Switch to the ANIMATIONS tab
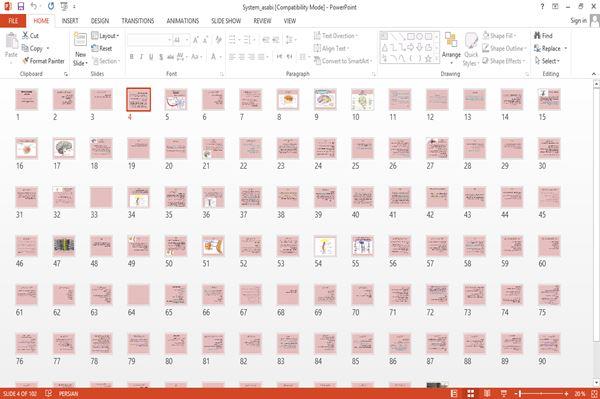 (x=183, y=21)
